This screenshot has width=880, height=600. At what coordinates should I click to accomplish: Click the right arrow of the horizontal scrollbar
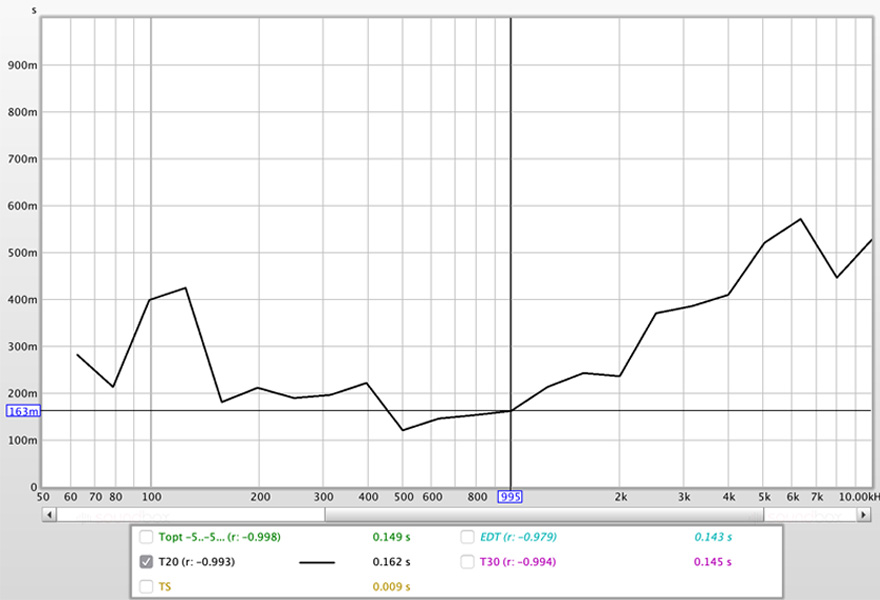click(x=864, y=514)
